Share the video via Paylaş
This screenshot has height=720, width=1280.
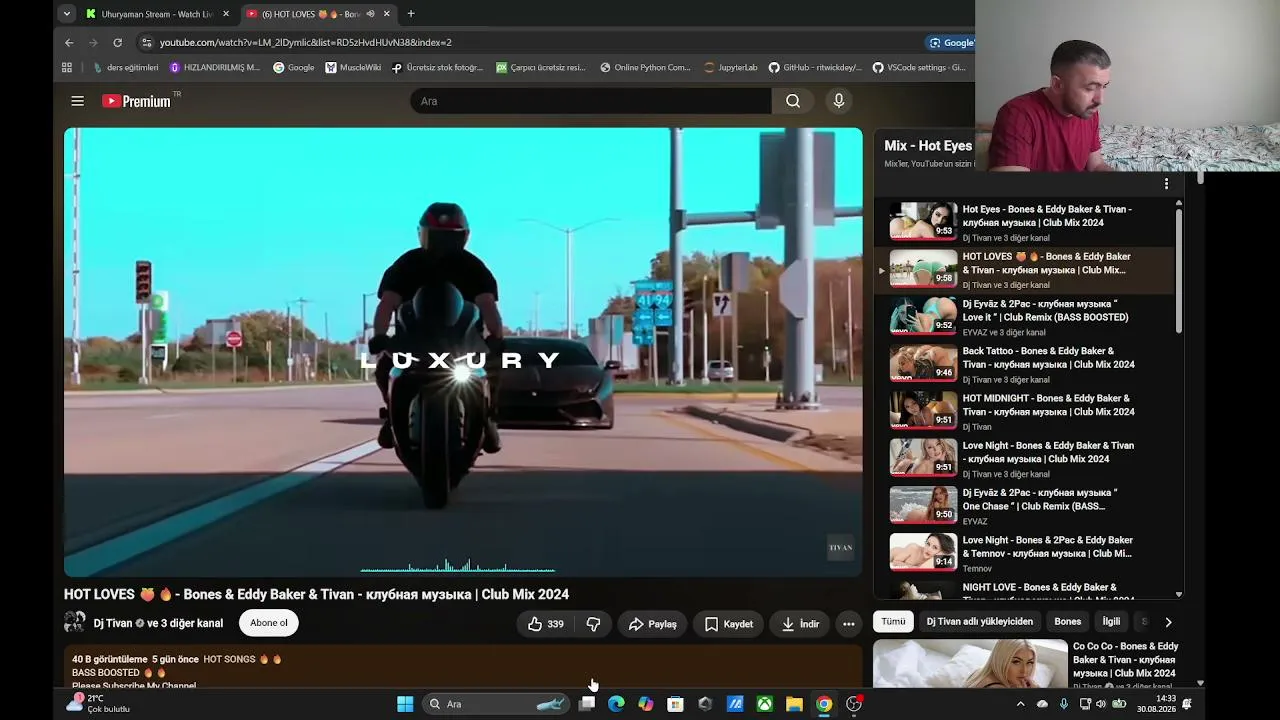[652, 624]
